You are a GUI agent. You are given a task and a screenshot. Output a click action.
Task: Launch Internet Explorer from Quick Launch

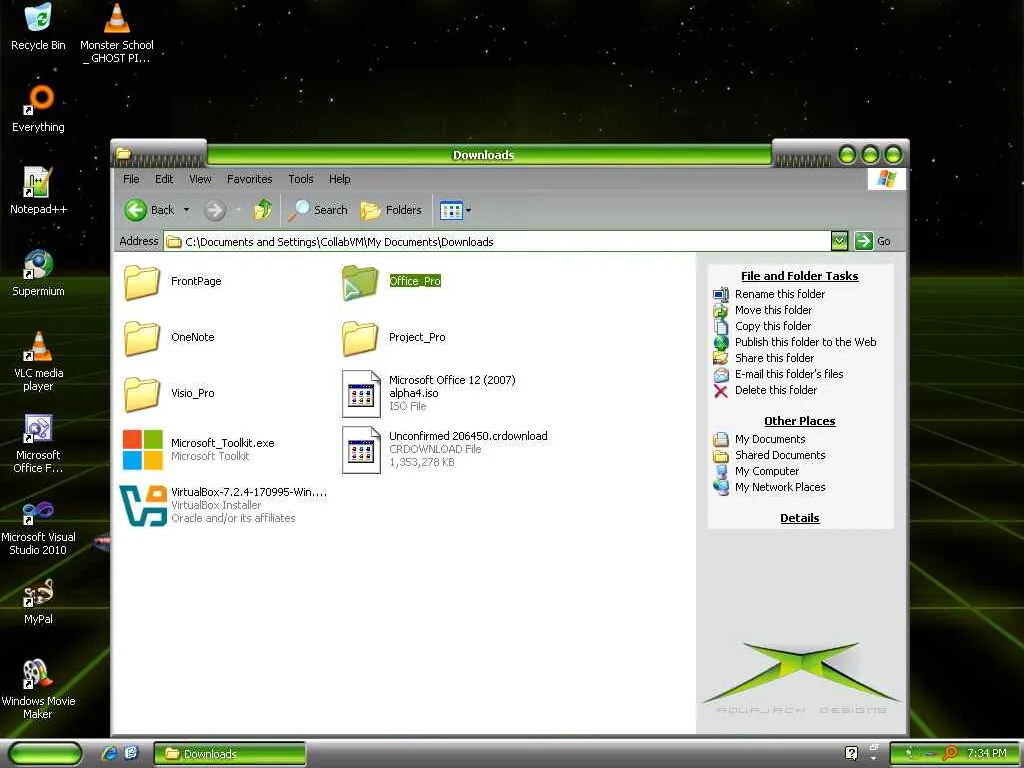(109, 754)
